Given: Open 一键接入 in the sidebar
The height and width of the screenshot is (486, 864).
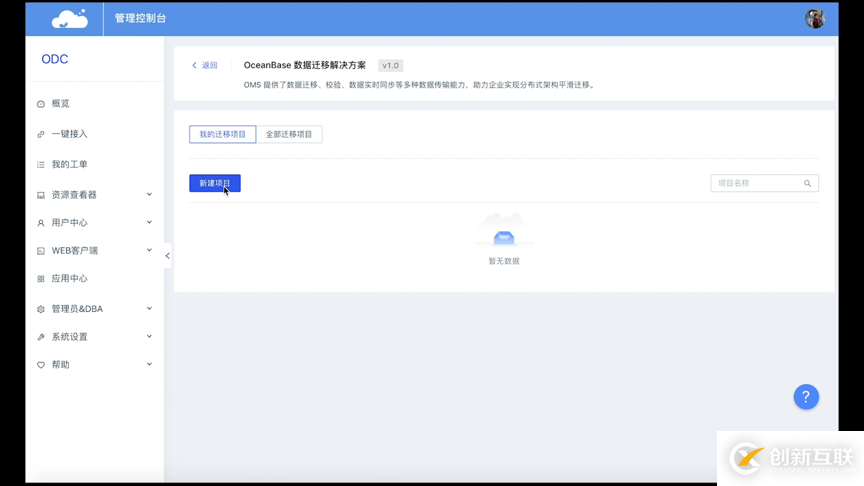Looking at the screenshot, I should click(69, 134).
